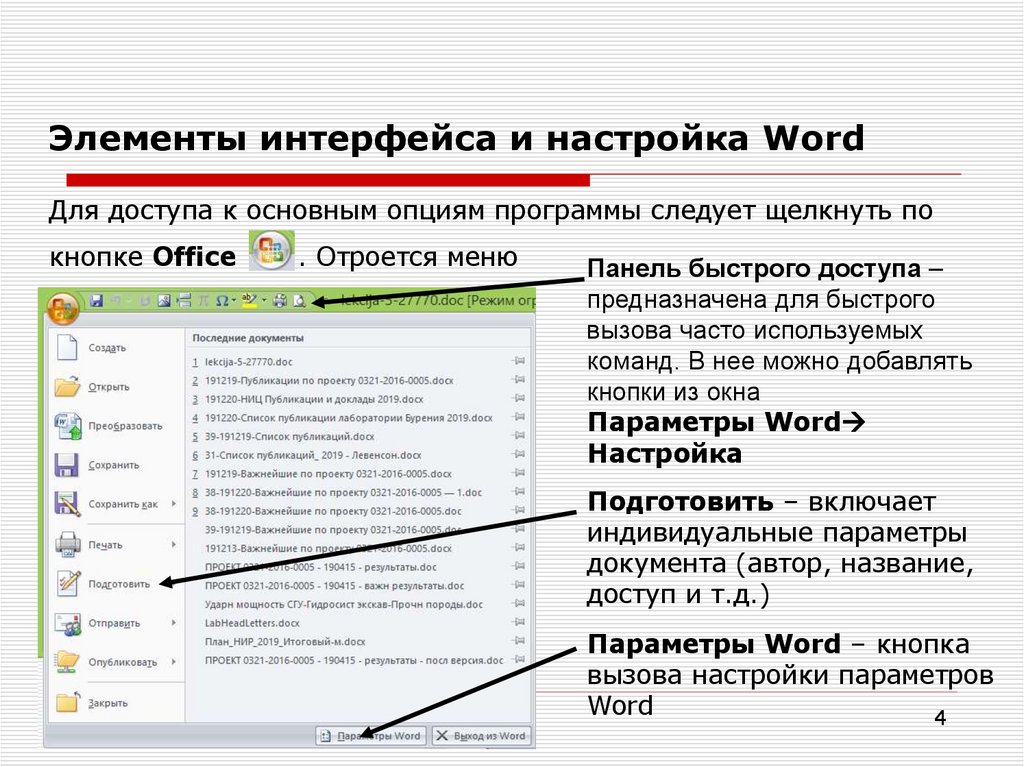This screenshot has width=1024, height=767.
Task: Click the Save floppy icon in quick access toolbar
Action: pyautogui.click(x=97, y=301)
